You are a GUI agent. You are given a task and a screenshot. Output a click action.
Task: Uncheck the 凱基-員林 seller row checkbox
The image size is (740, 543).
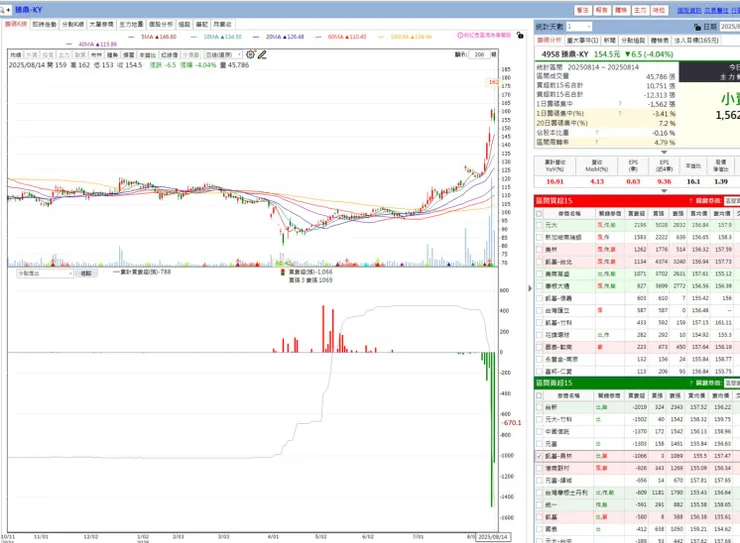click(539, 456)
